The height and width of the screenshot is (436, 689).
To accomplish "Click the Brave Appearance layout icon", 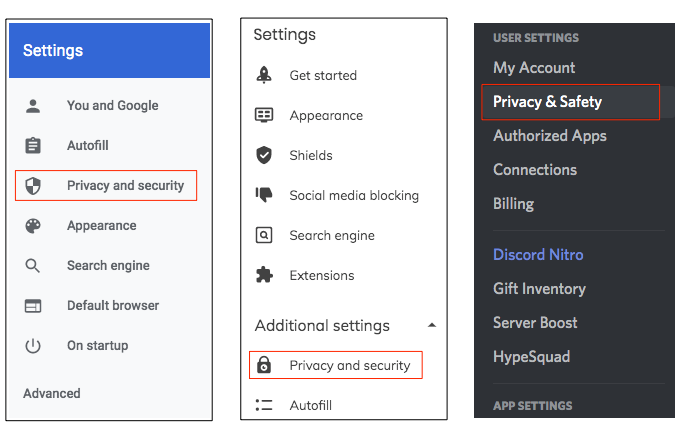I will coord(264,115).
